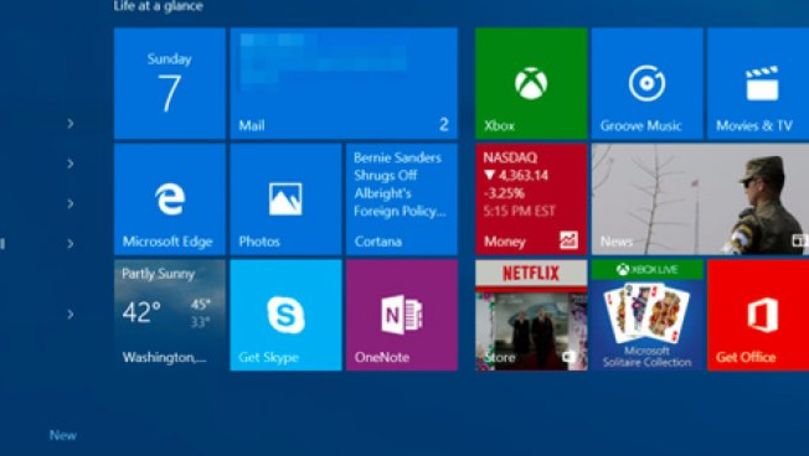
Task: Click the New label in app list
Action: coord(63,435)
